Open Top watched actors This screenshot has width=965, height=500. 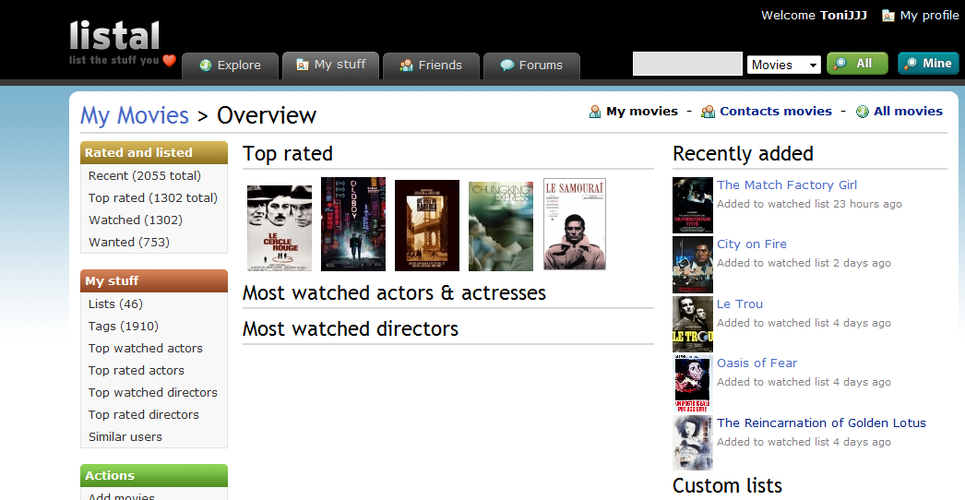pos(145,348)
